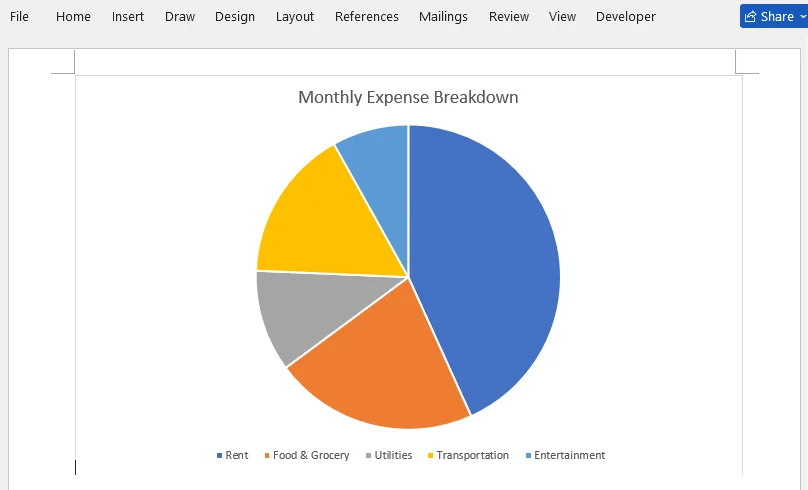Click the Rent legend label
The image size is (808, 490).
tap(237, 455)
